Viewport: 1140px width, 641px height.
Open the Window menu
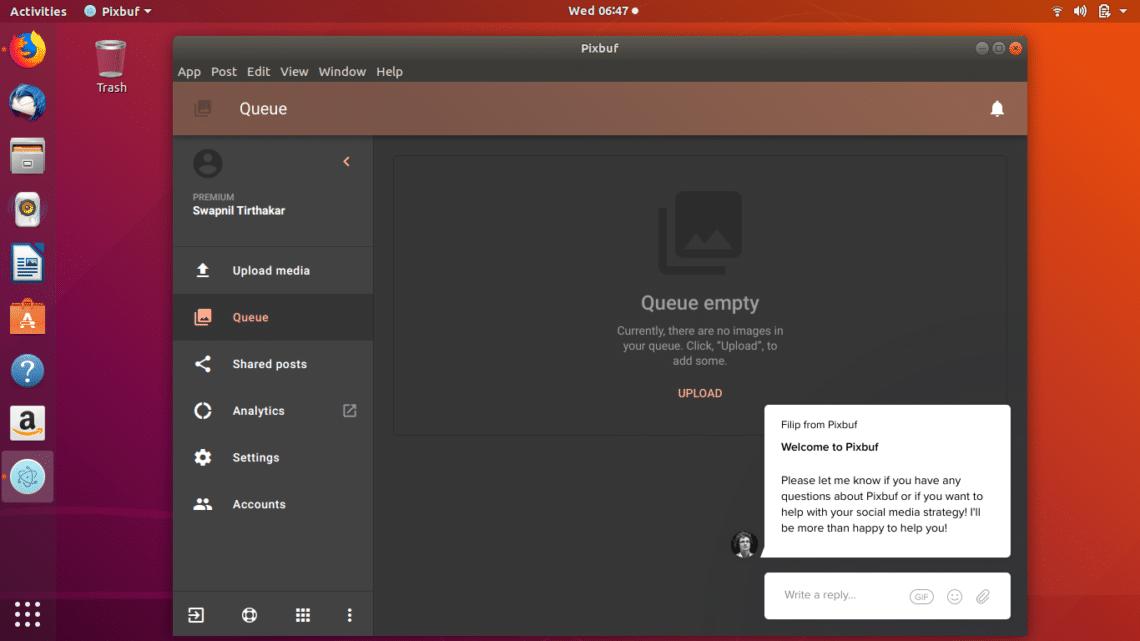342,71
